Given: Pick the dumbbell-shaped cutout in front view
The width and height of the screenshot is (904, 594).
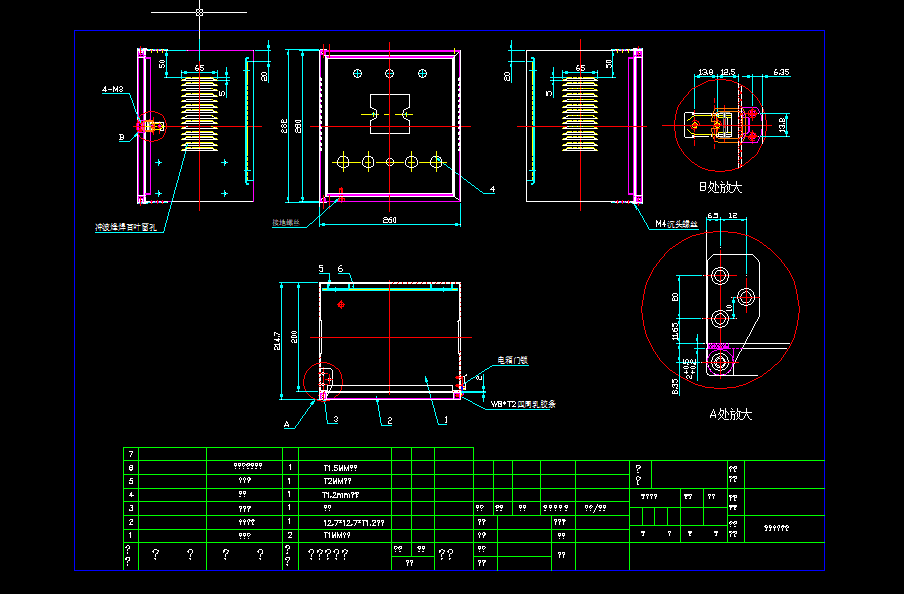Looking at the screenshot, I should click(390, 114).
